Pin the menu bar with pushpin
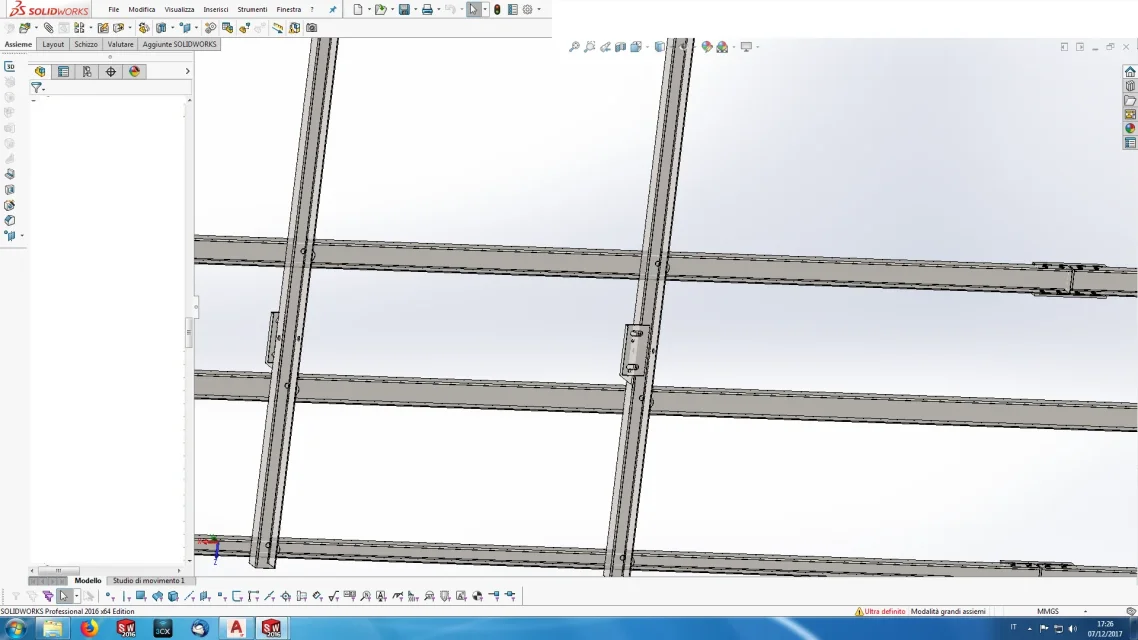The width and height of the screenshot is (1138, 640). pyautogui.click(x=332, y=9)
